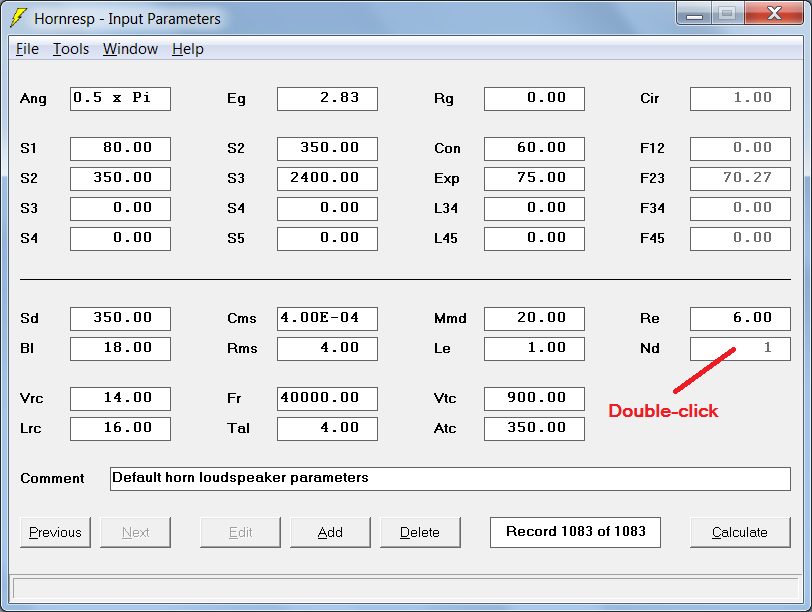Click the S2 field on the Exp row
Image resolution: width=812 pixels, height=612 pixels.
(120, 179)
